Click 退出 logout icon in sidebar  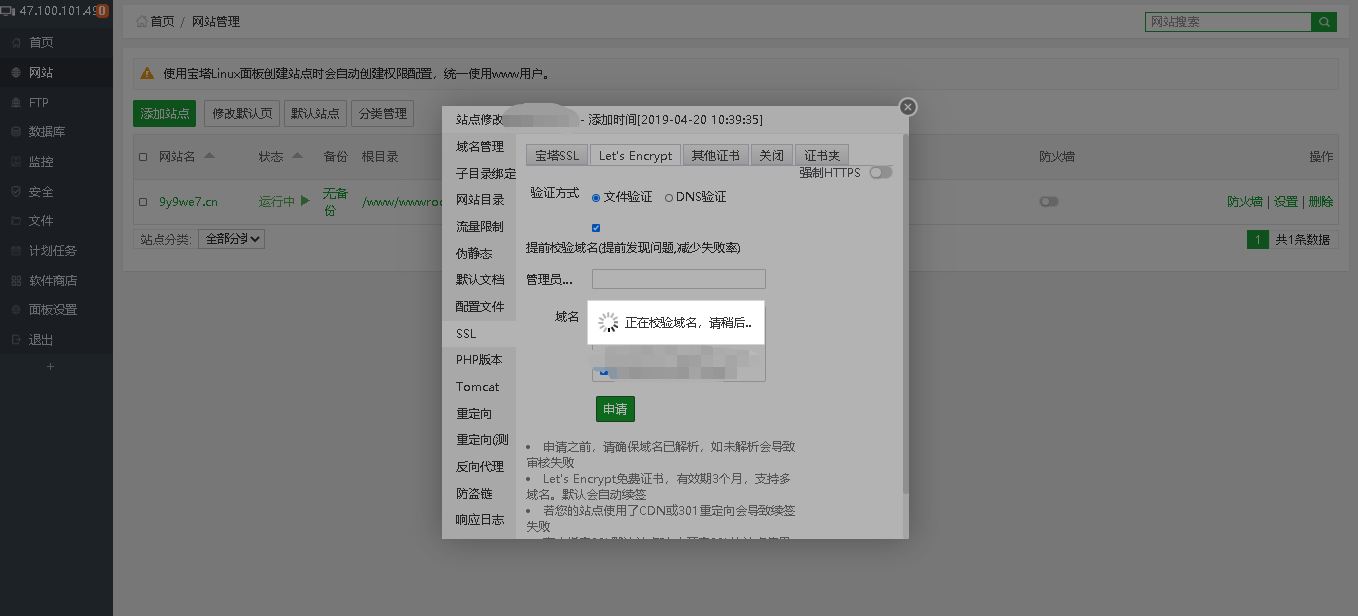[x=16, y=340]
